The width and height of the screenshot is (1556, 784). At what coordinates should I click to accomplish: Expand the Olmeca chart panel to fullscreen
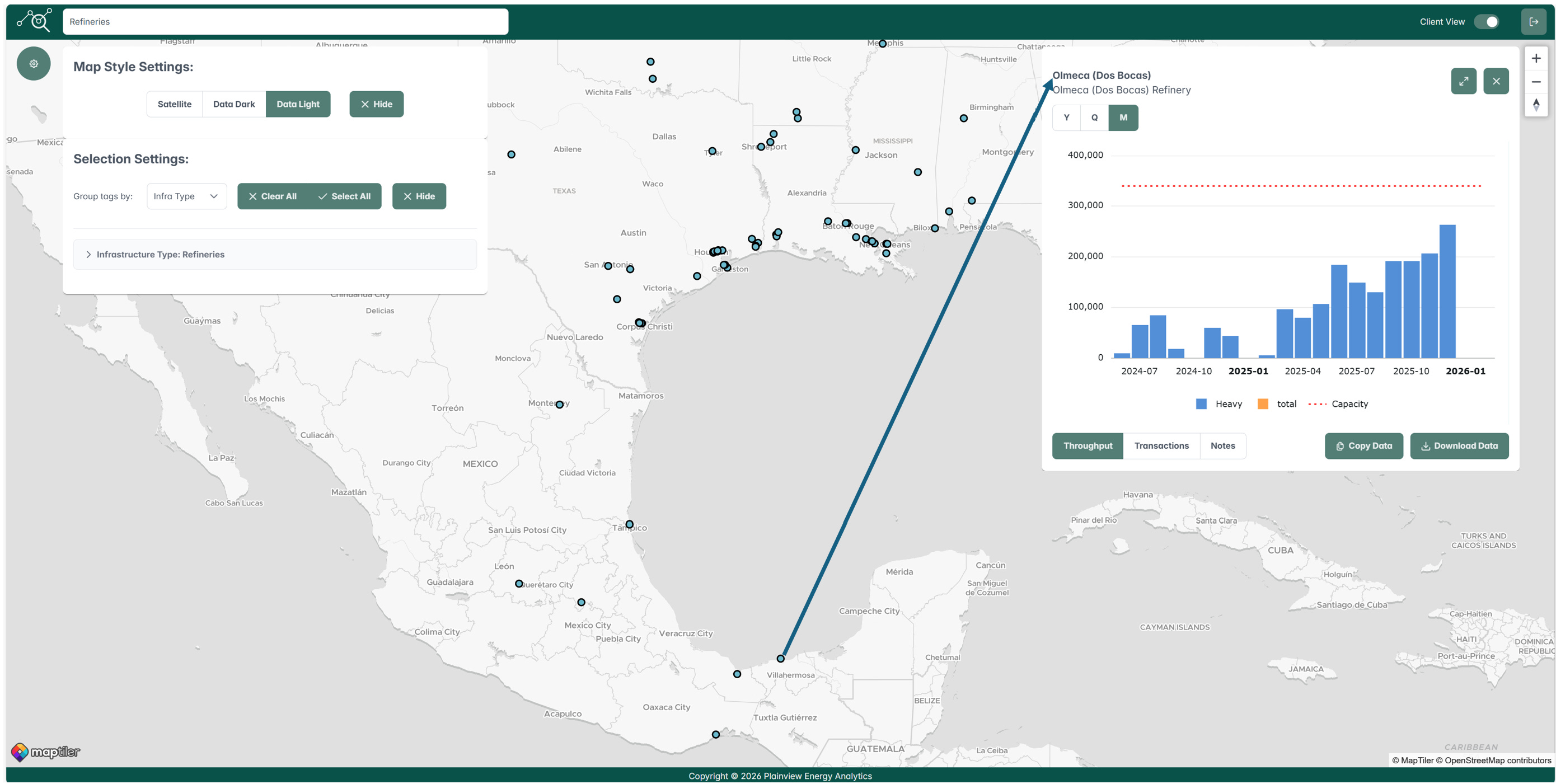click(x=1463, y=81)
